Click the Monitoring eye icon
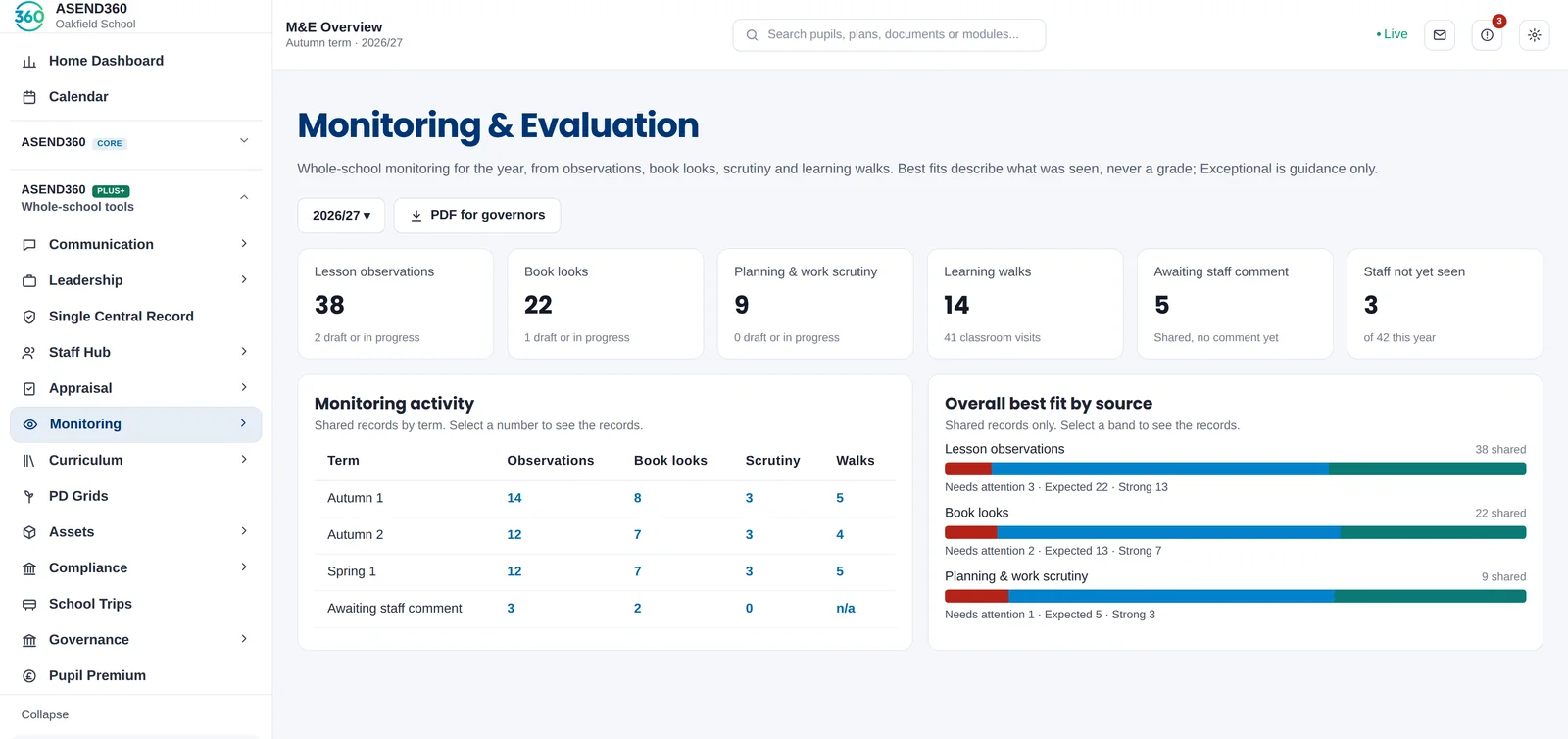1568x739 pixels. [x=29, y=424]
